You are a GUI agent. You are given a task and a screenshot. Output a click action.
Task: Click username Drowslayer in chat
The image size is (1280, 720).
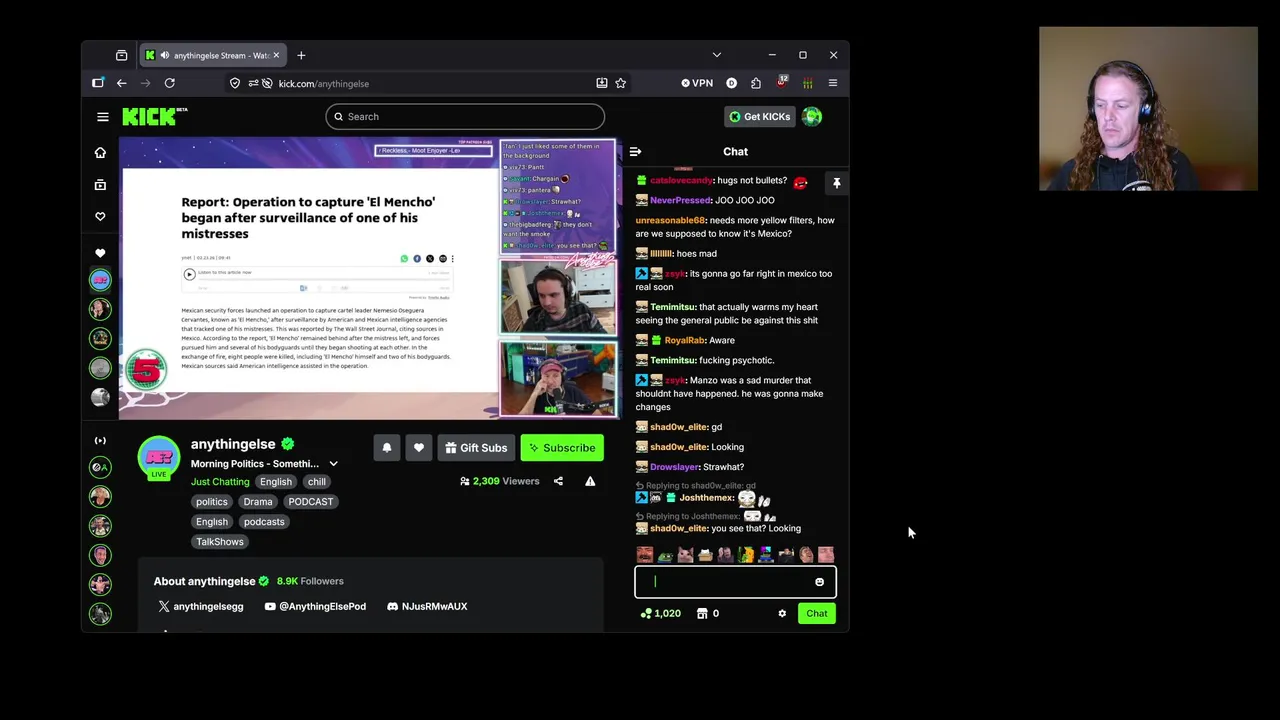click(674, 467)
